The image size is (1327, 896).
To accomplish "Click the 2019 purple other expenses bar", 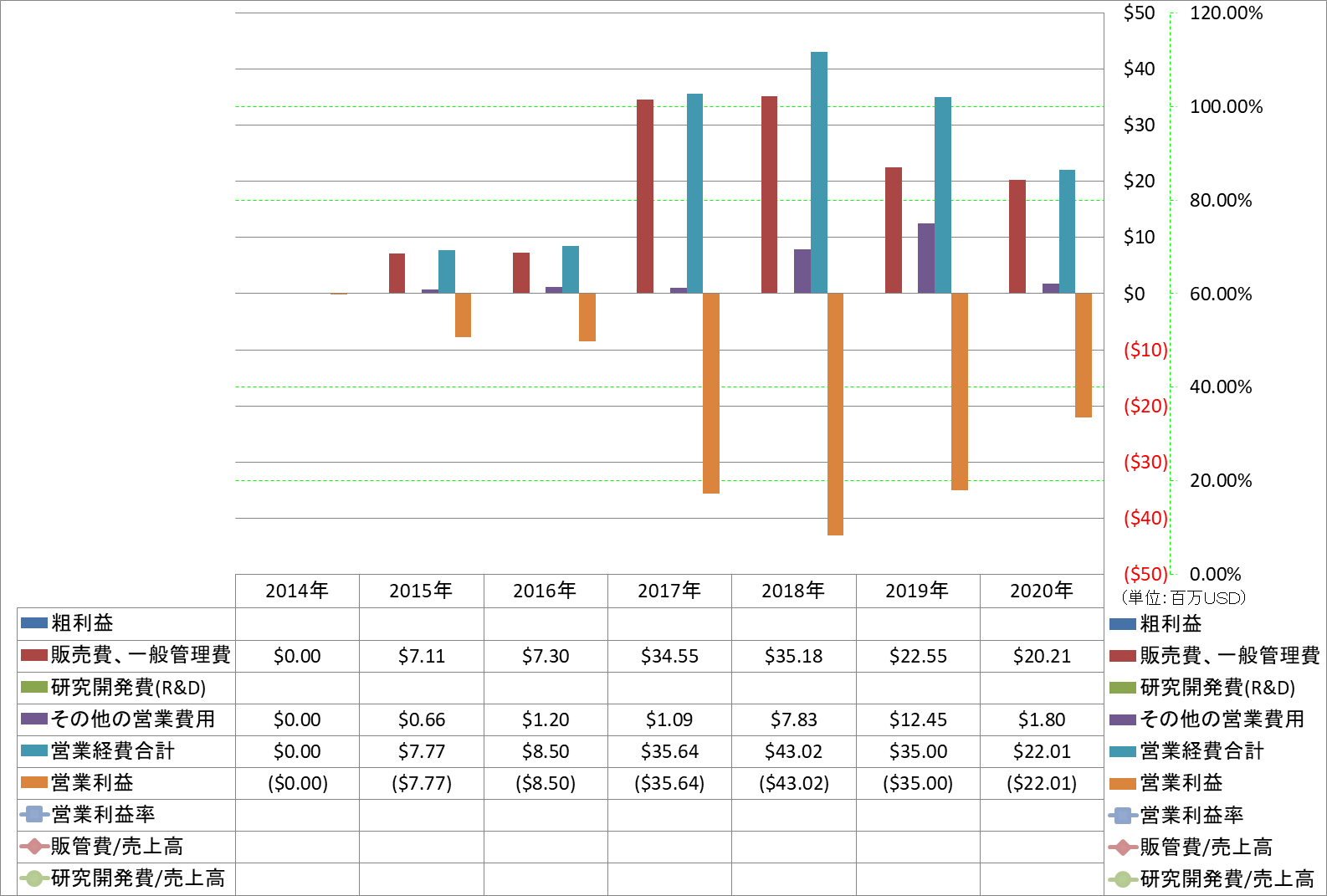I will (x=926, y=259).
